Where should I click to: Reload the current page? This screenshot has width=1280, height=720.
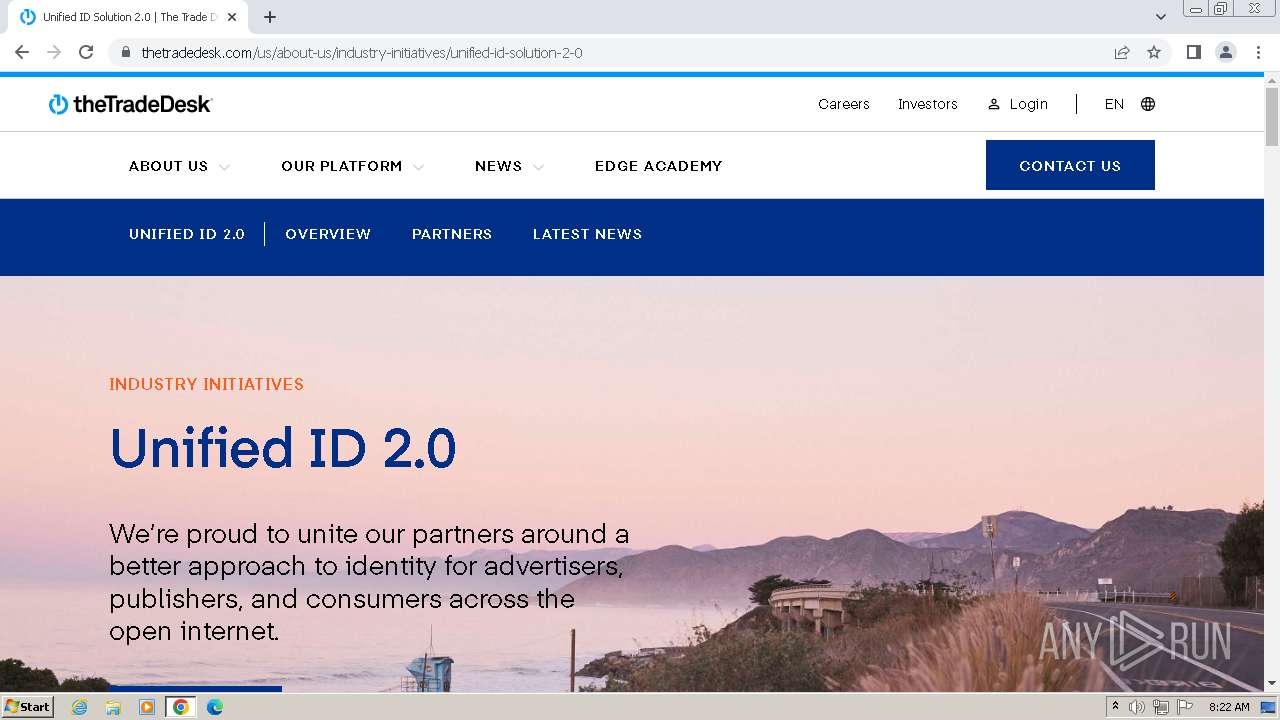[x=86, y=52]
